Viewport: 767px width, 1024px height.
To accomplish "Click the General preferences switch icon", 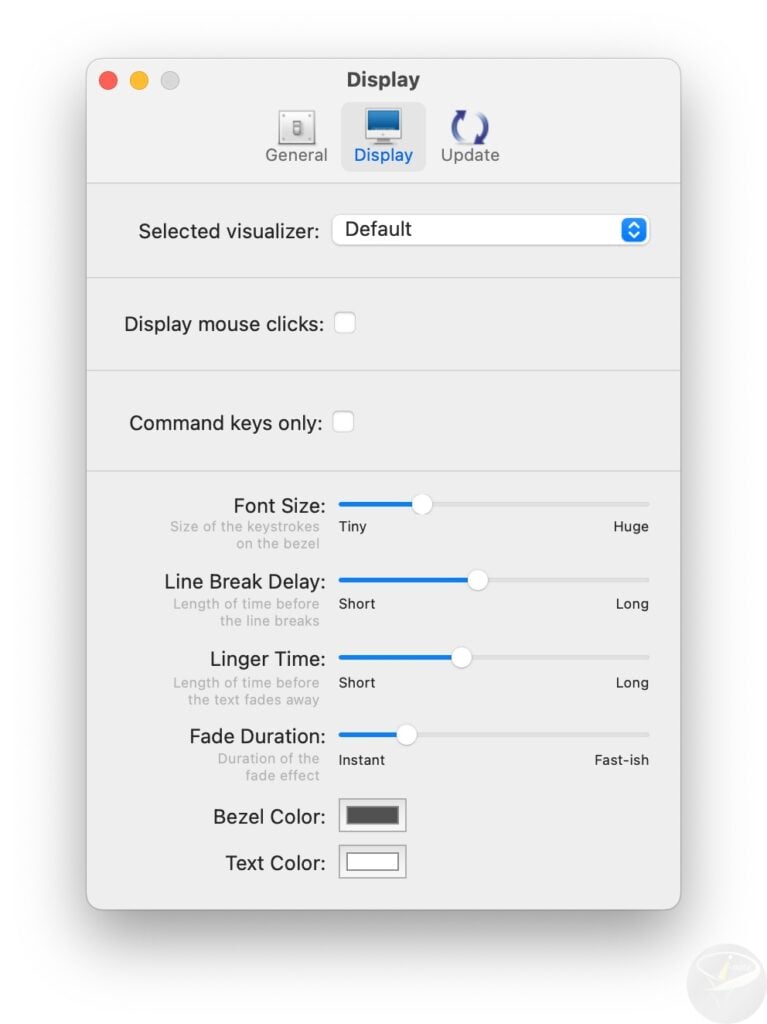I will [x=297, y=127].
